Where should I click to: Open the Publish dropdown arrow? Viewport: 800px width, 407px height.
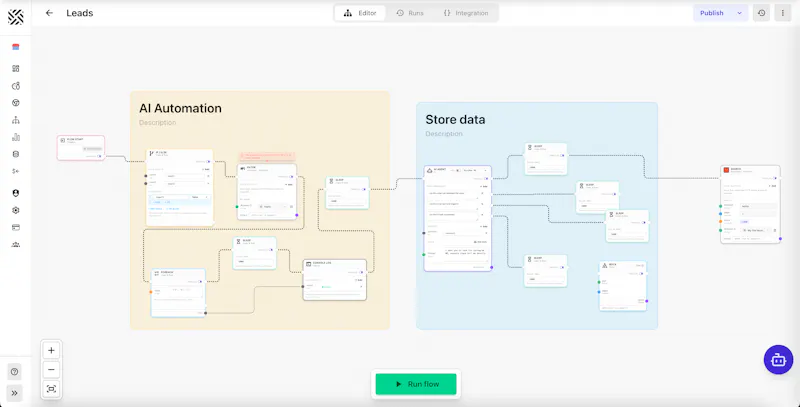739,13
